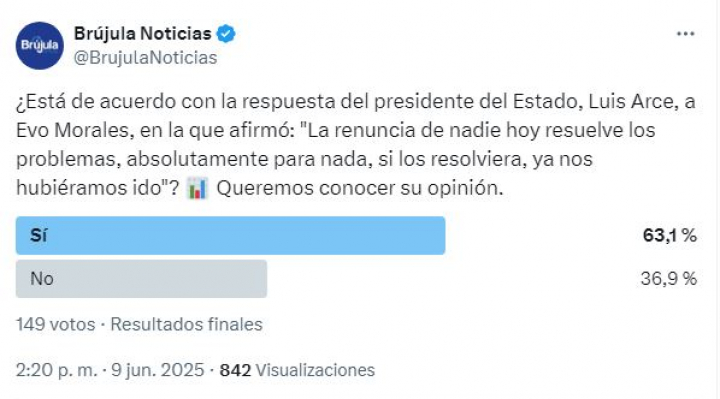
Task: View the 842 Visualizaciones analytics
Action: (x=297, y=370)
